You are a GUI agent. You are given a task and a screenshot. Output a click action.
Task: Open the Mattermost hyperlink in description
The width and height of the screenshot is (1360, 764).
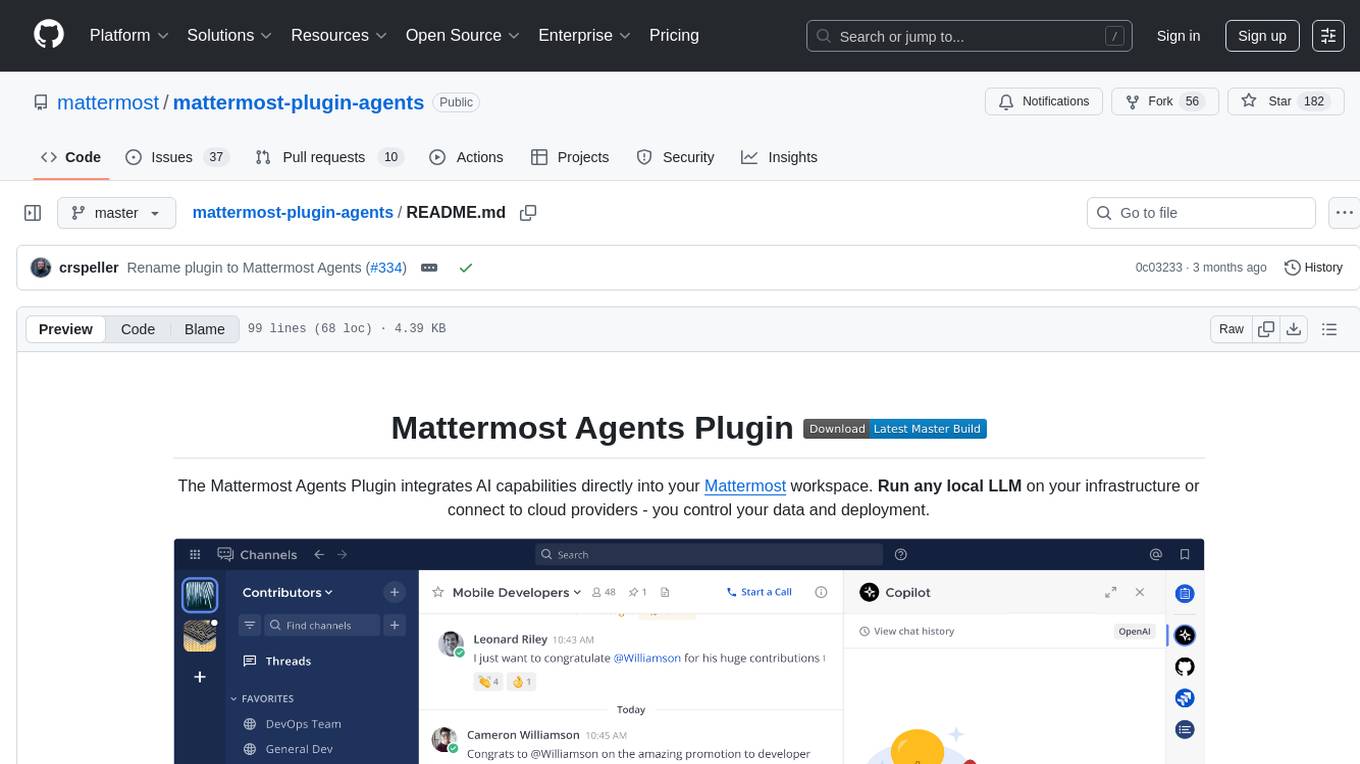coord(745,486)
